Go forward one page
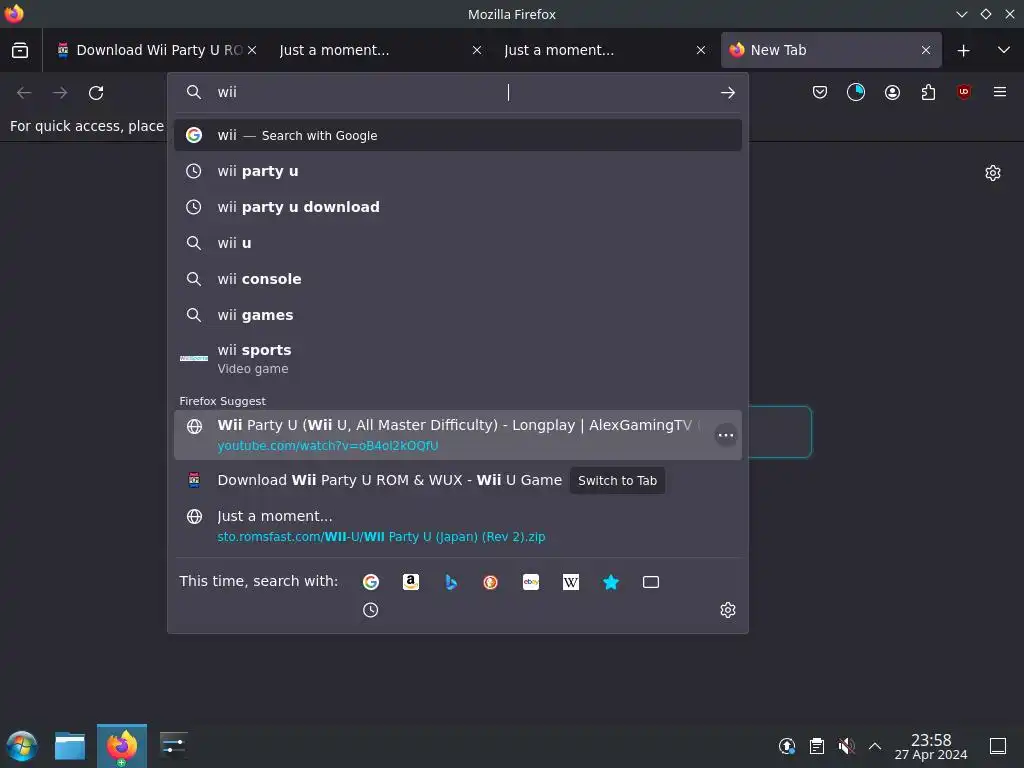The height and width of the screenshot is (768, 1024). coord(60,93)
